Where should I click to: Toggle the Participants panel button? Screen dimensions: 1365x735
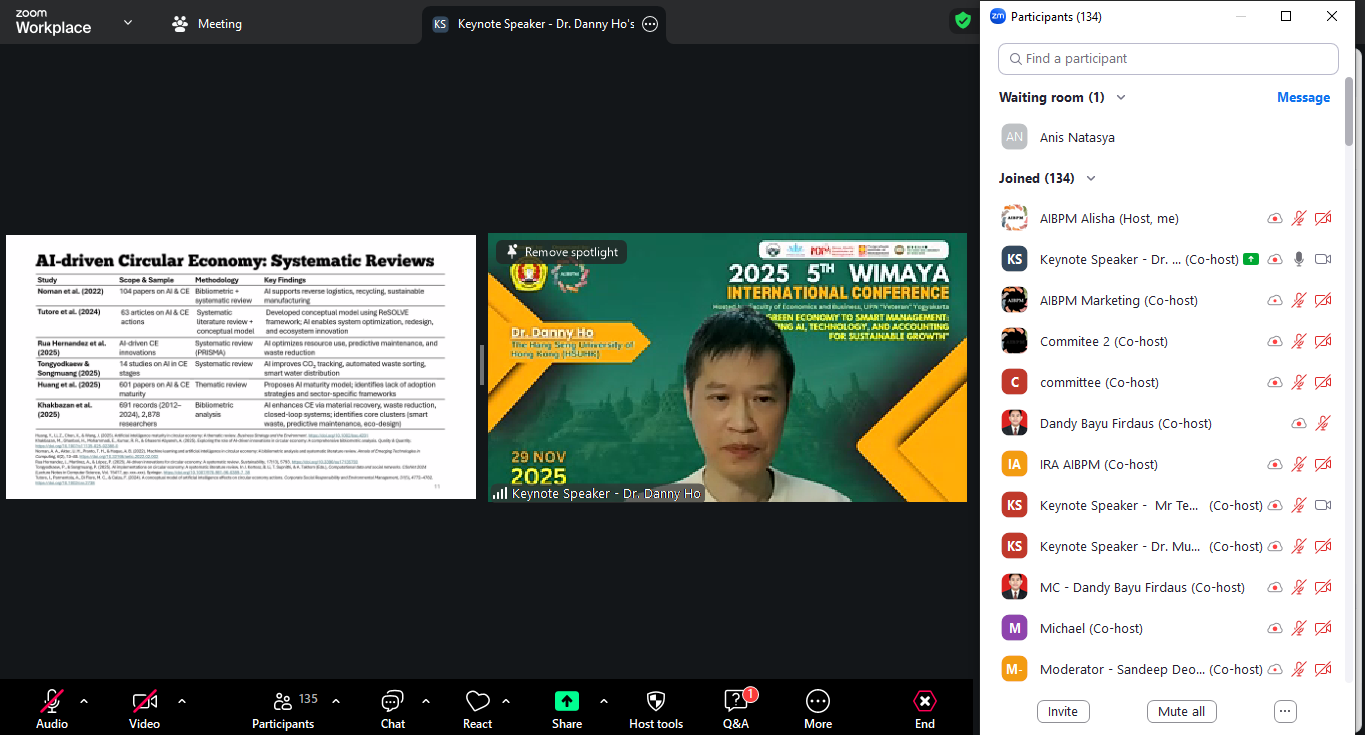tap(283, 702)
